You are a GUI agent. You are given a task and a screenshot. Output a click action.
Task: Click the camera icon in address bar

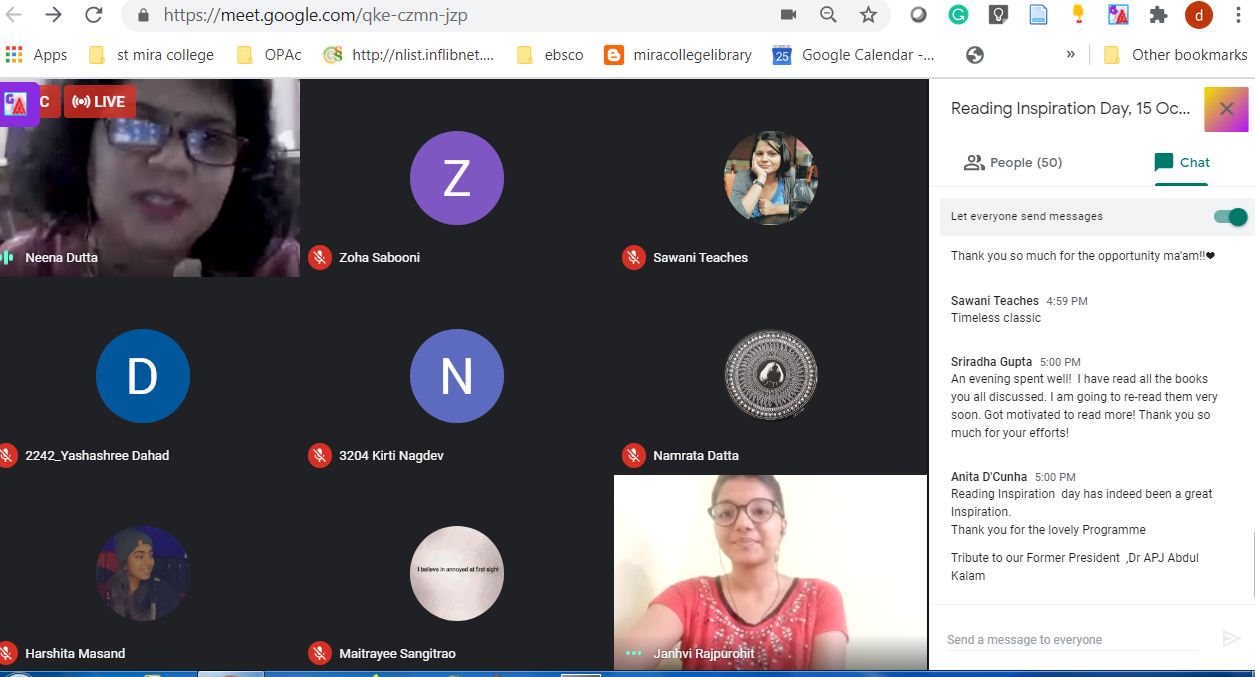pos(788,15)
